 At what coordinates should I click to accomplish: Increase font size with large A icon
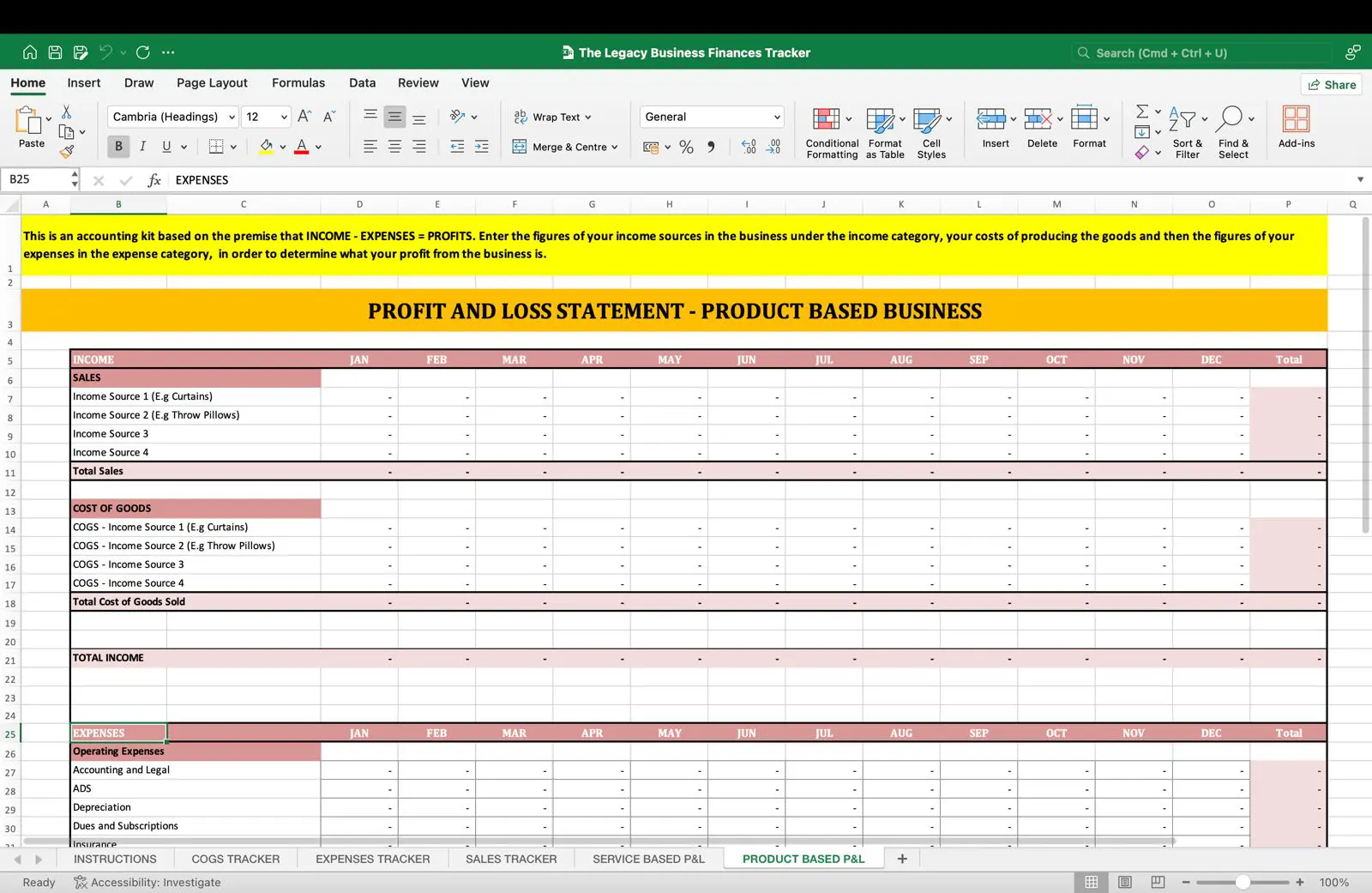point(304,117)
